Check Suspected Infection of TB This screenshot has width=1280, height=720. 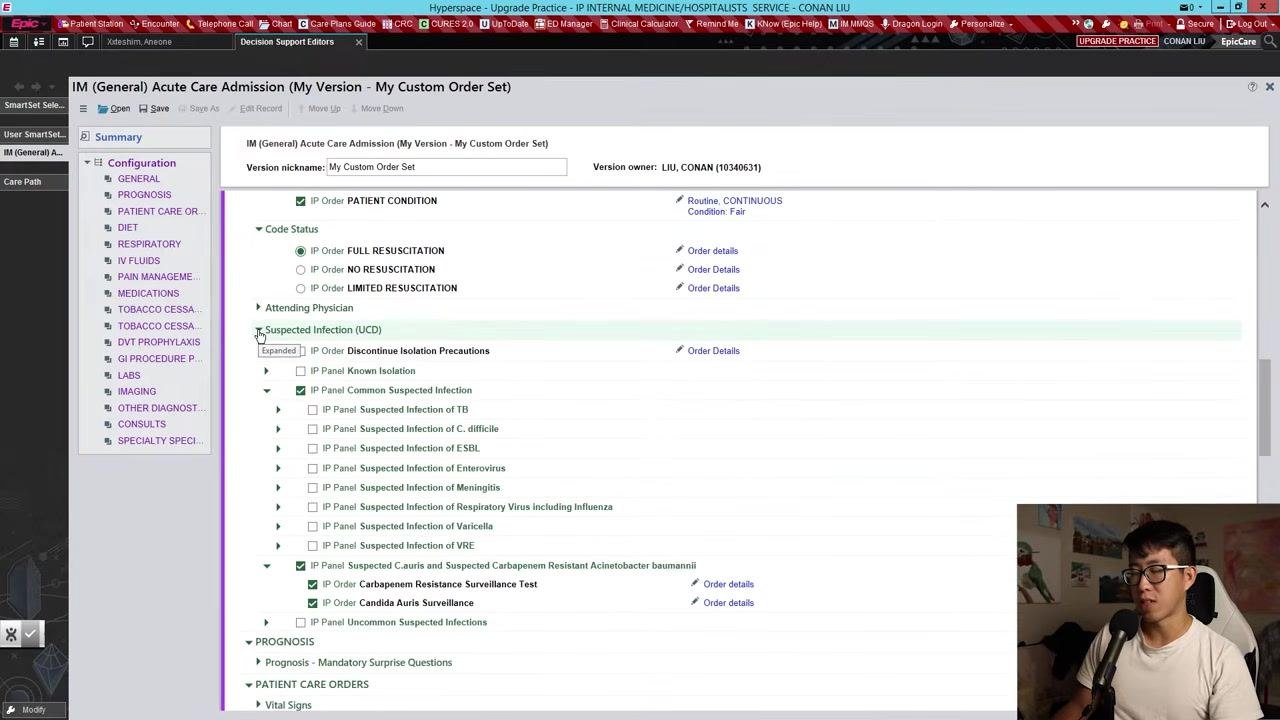click(312, 410)
